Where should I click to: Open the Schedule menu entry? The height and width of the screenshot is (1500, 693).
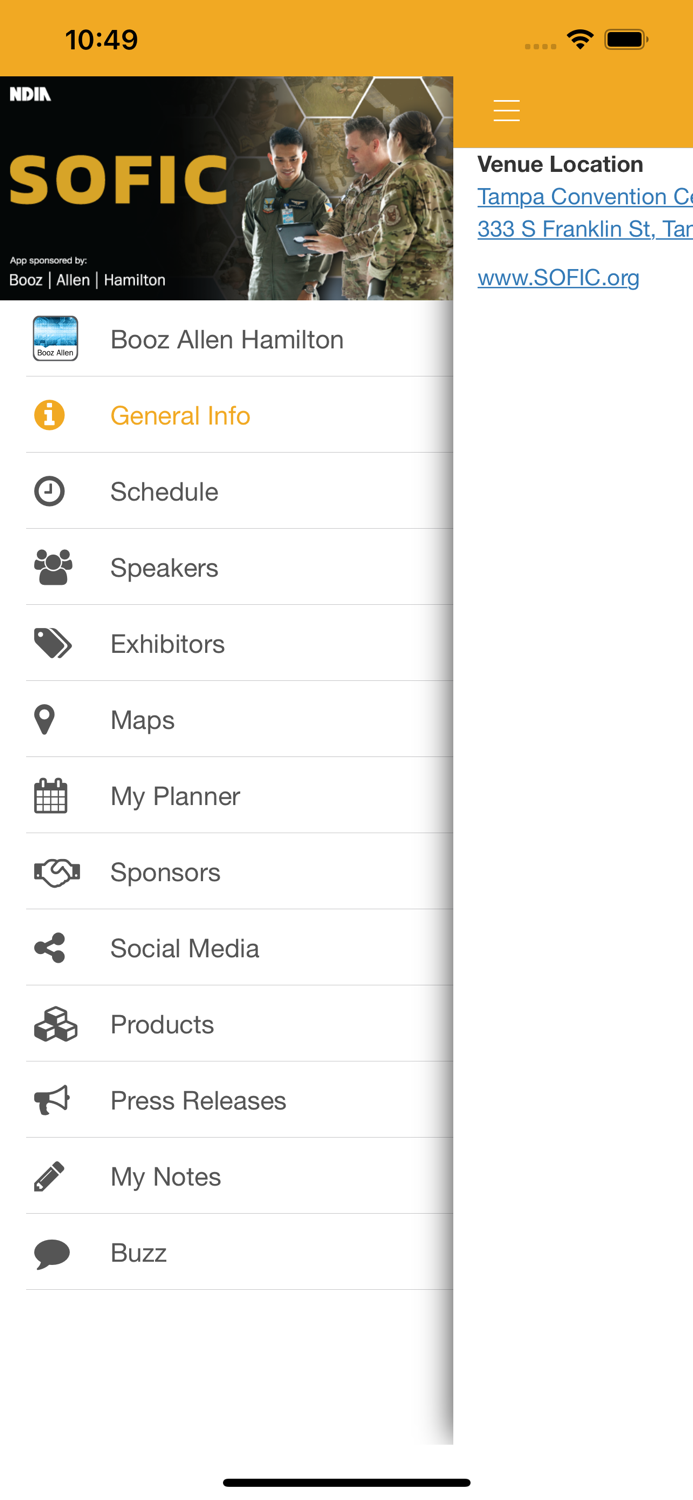(x=164, y=492)
